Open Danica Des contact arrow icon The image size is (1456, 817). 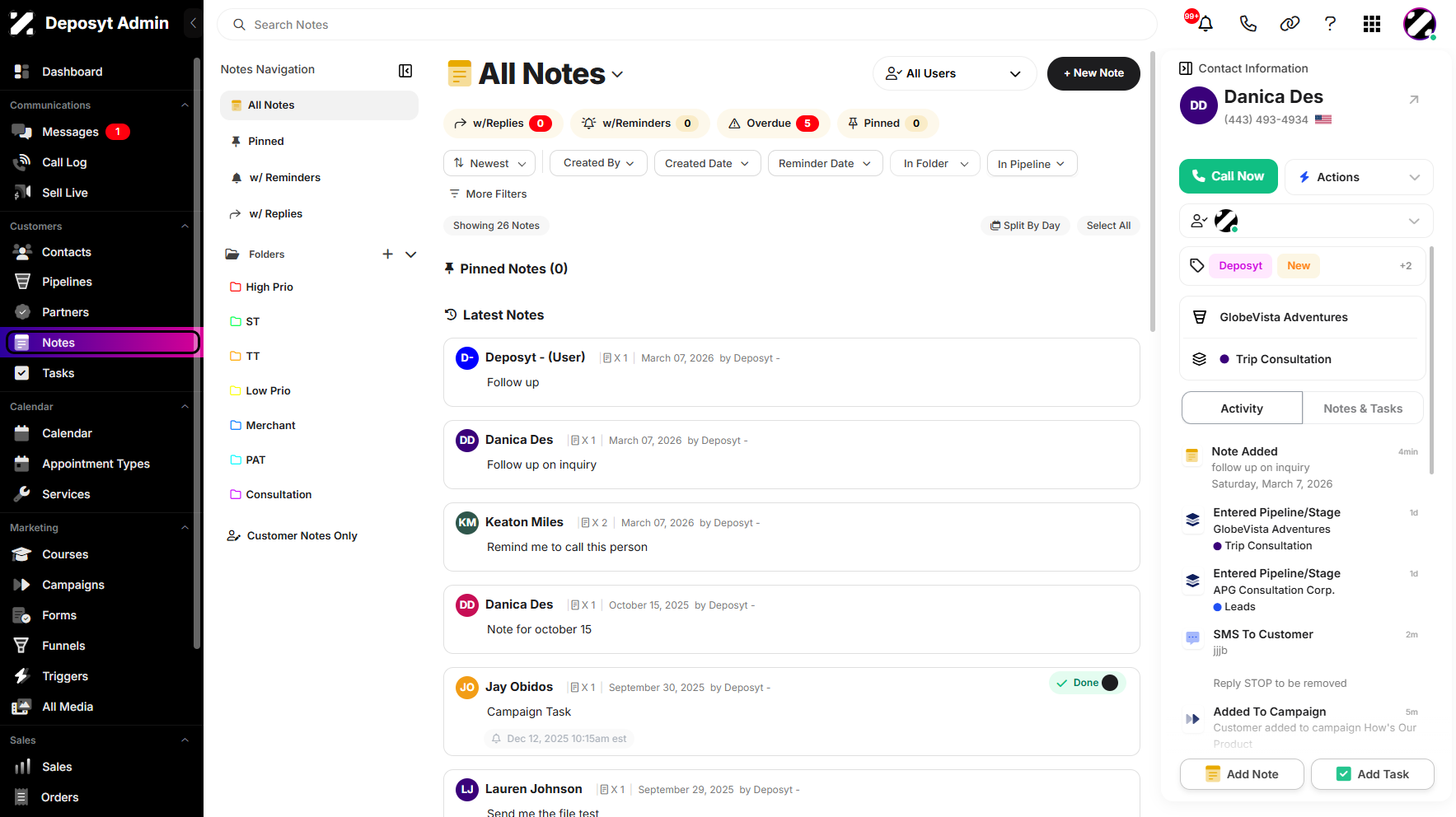(1414, 100)
